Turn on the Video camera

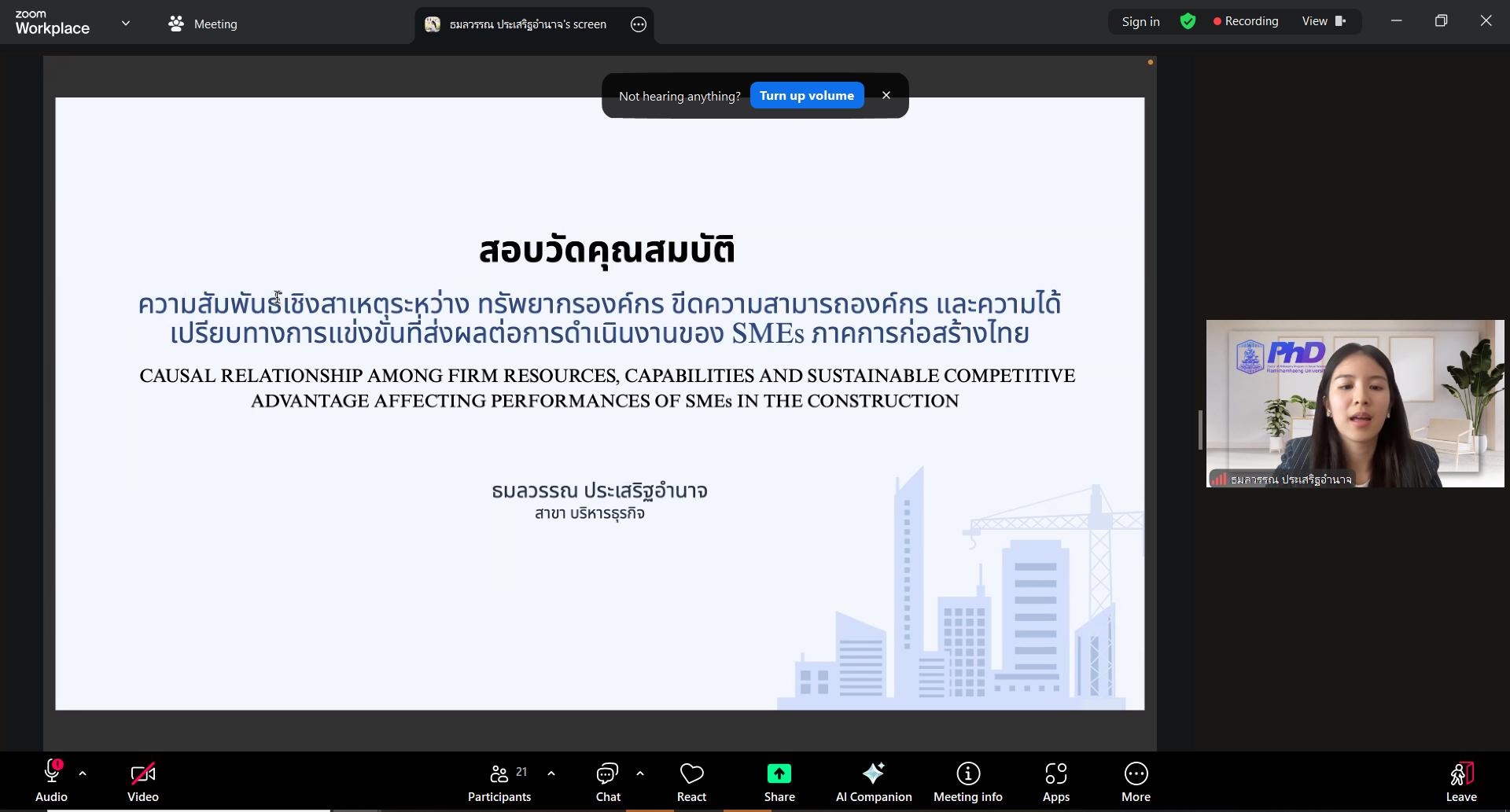[143, 782]
